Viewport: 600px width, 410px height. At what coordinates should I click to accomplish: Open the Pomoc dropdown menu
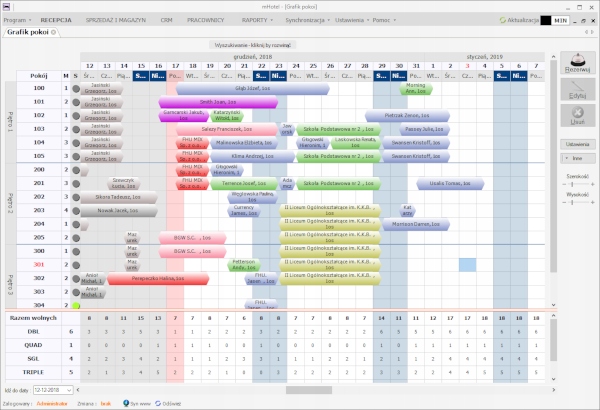(x=384, y=20)
